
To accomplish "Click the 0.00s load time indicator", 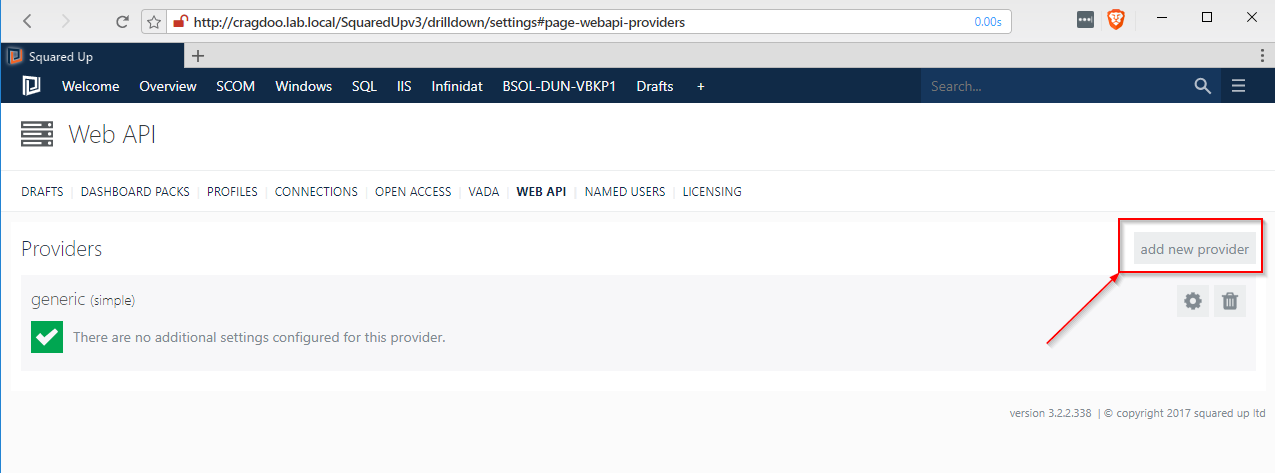I will tap(987, 21).
